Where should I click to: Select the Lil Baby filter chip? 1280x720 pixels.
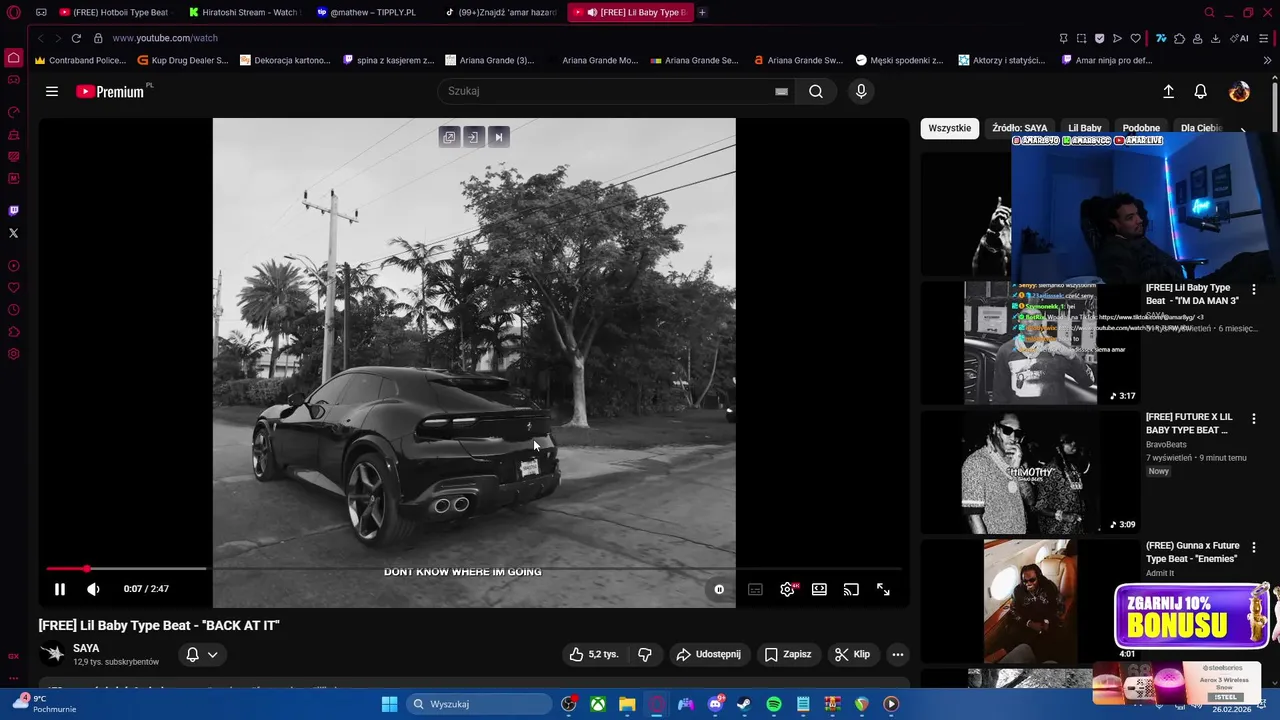tap(1084, 128)
